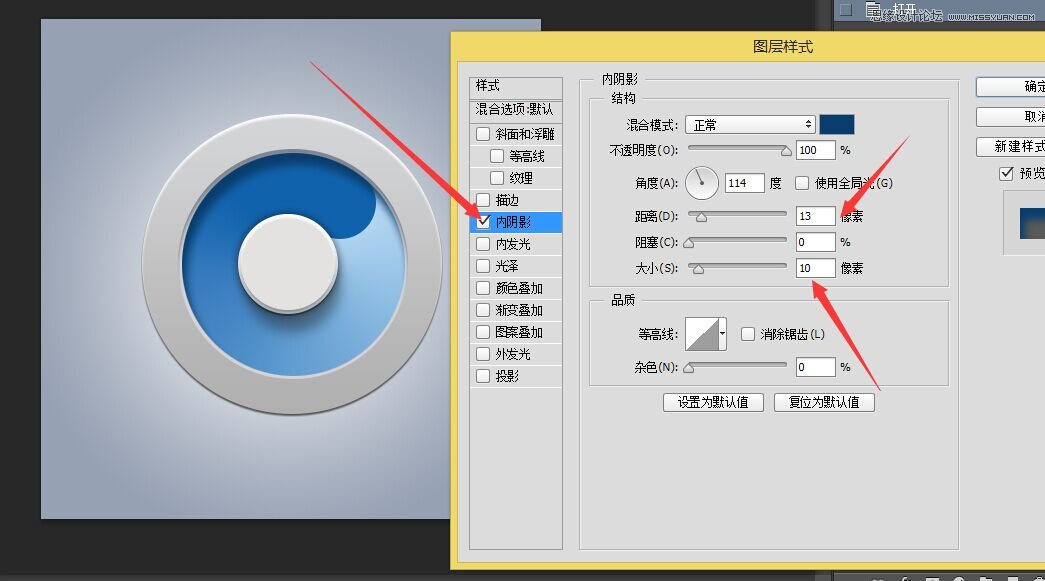Click the 距离 value field showing 13
Image resolution: width=1045 pixels, height=581 pixels.
point(816,216)
